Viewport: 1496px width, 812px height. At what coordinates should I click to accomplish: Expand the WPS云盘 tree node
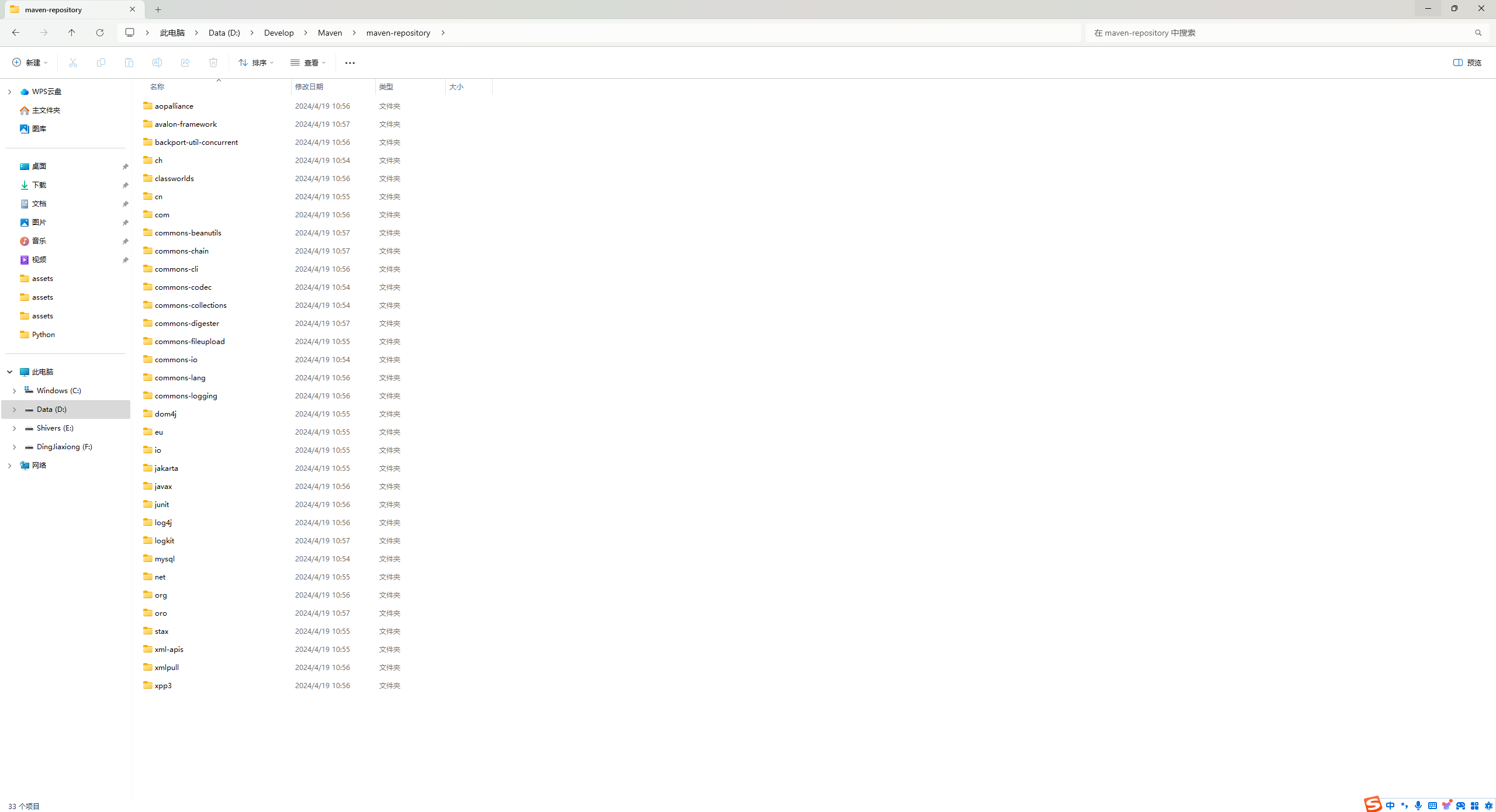(x=9, y=92)
